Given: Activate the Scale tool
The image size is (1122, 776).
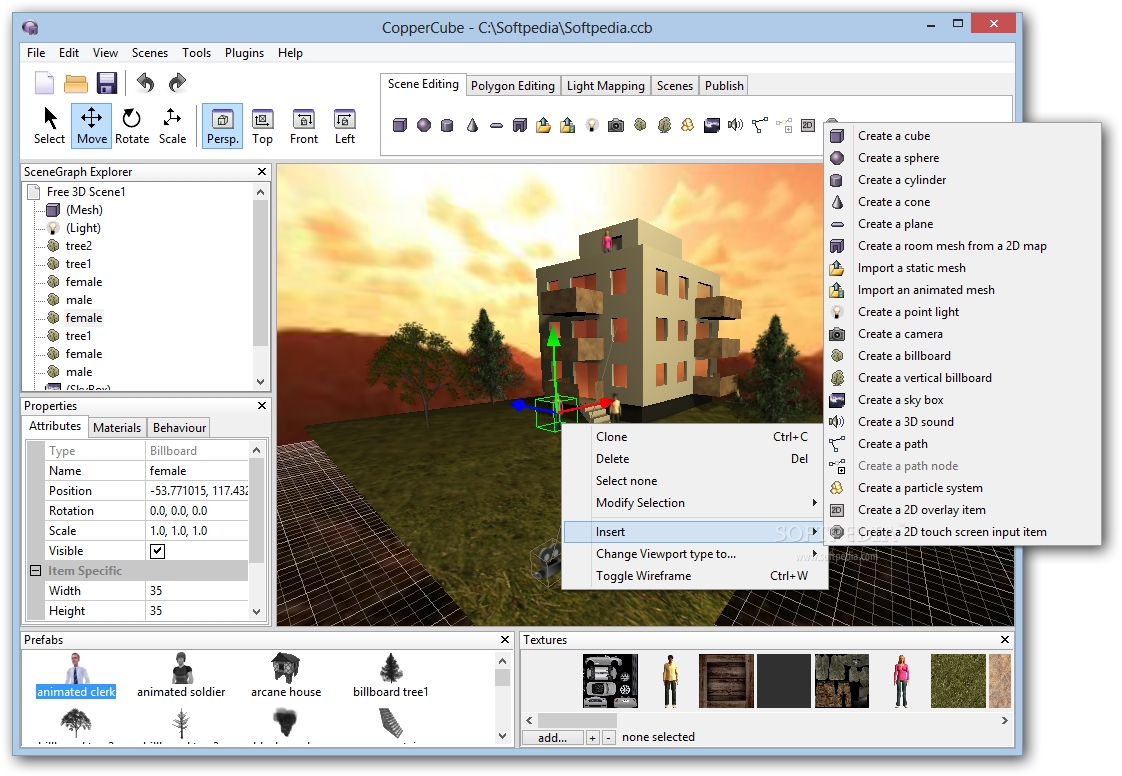Looking at the screenshot, I should [x=172, y=126].
